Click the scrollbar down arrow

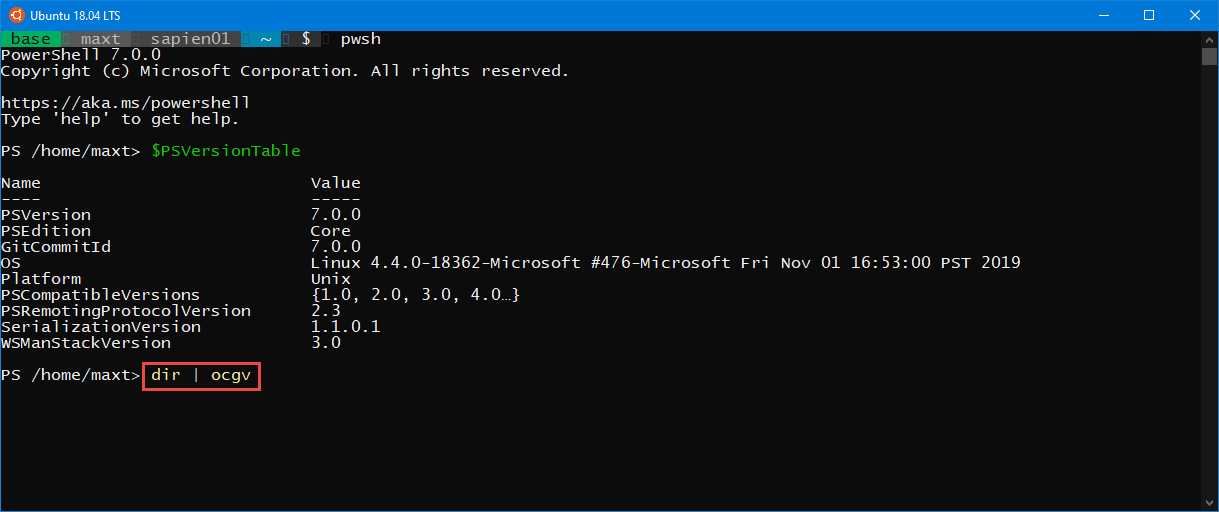coord(1209,502)
